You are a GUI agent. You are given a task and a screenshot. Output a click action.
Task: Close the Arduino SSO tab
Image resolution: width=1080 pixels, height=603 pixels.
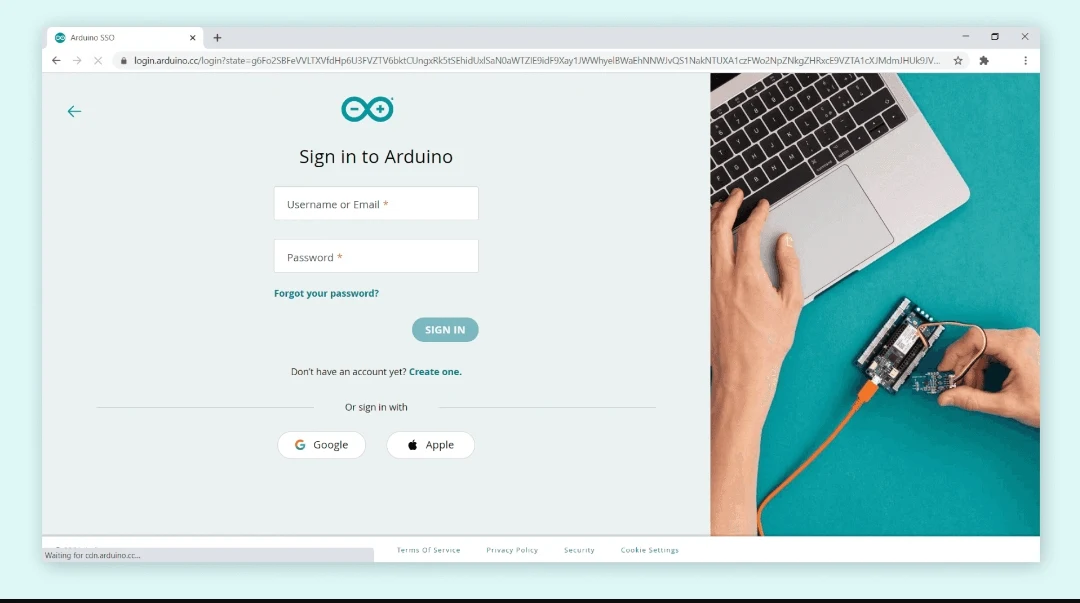[192, 38]
